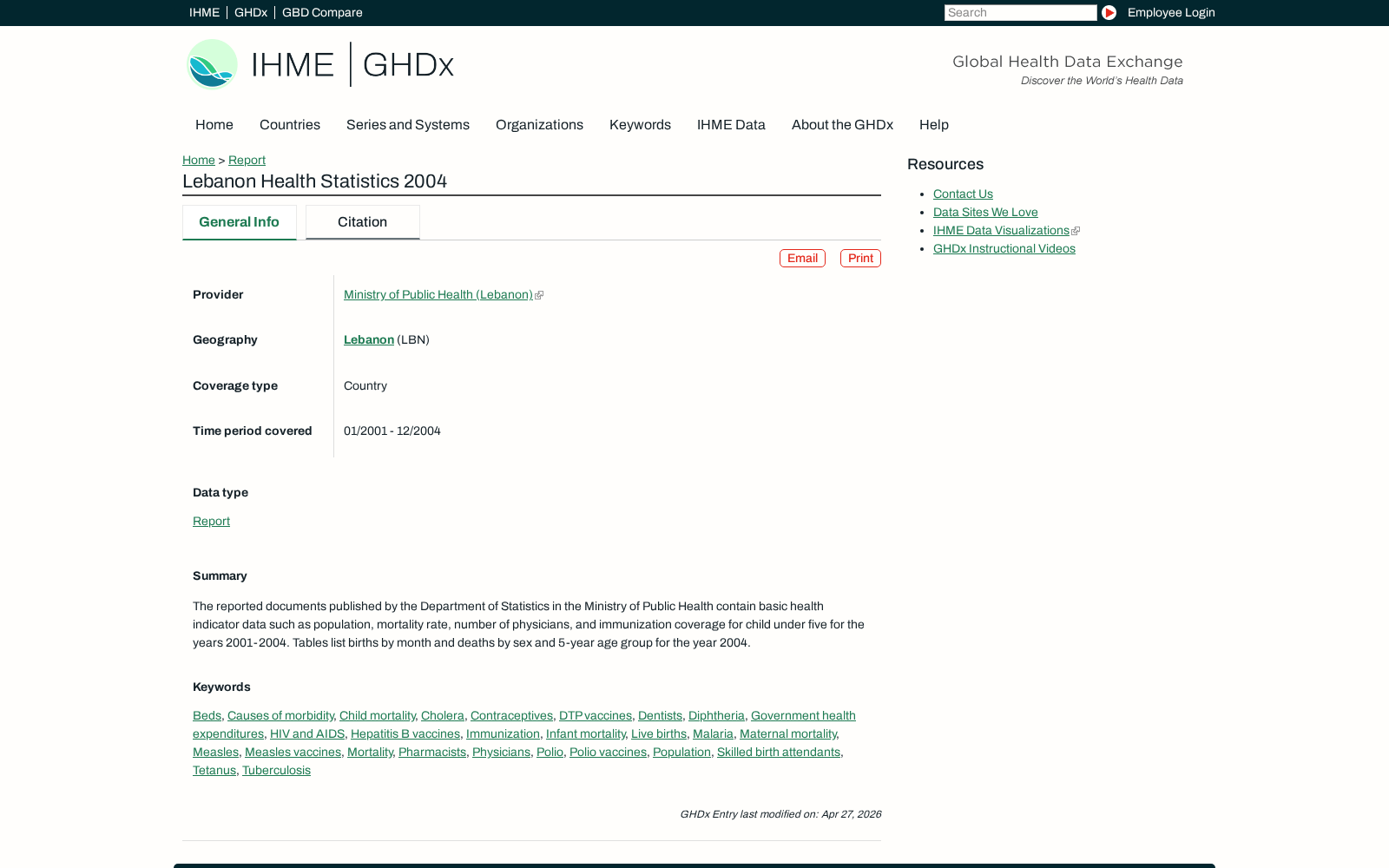
Task: Click the Immunization keyword
Action: 503,733
